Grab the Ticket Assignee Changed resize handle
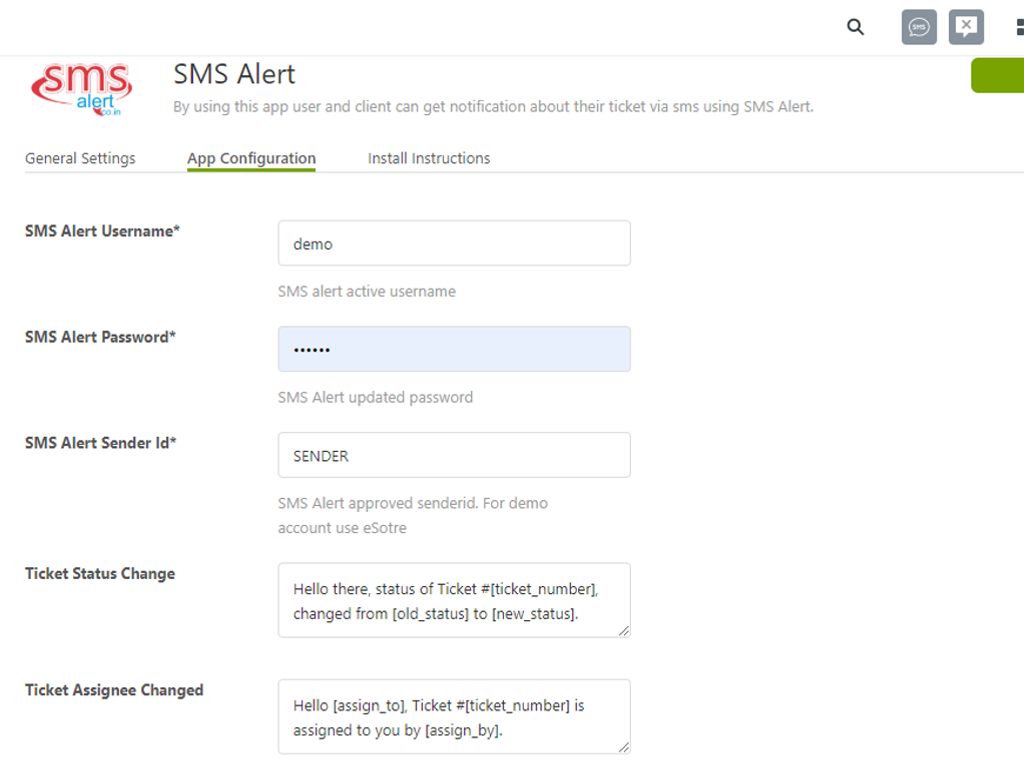Viewport: 1024px width, 768px height. pos(624,746)
